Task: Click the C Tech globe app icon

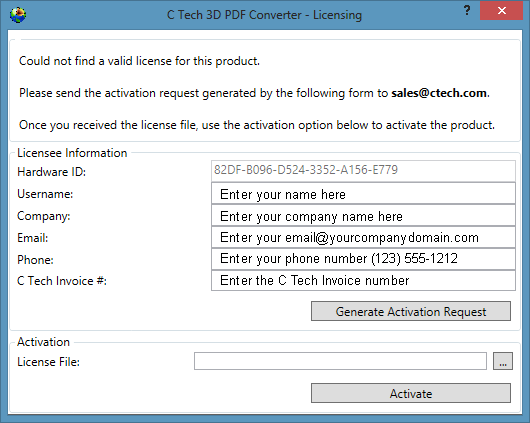Action: coord(18,15)
